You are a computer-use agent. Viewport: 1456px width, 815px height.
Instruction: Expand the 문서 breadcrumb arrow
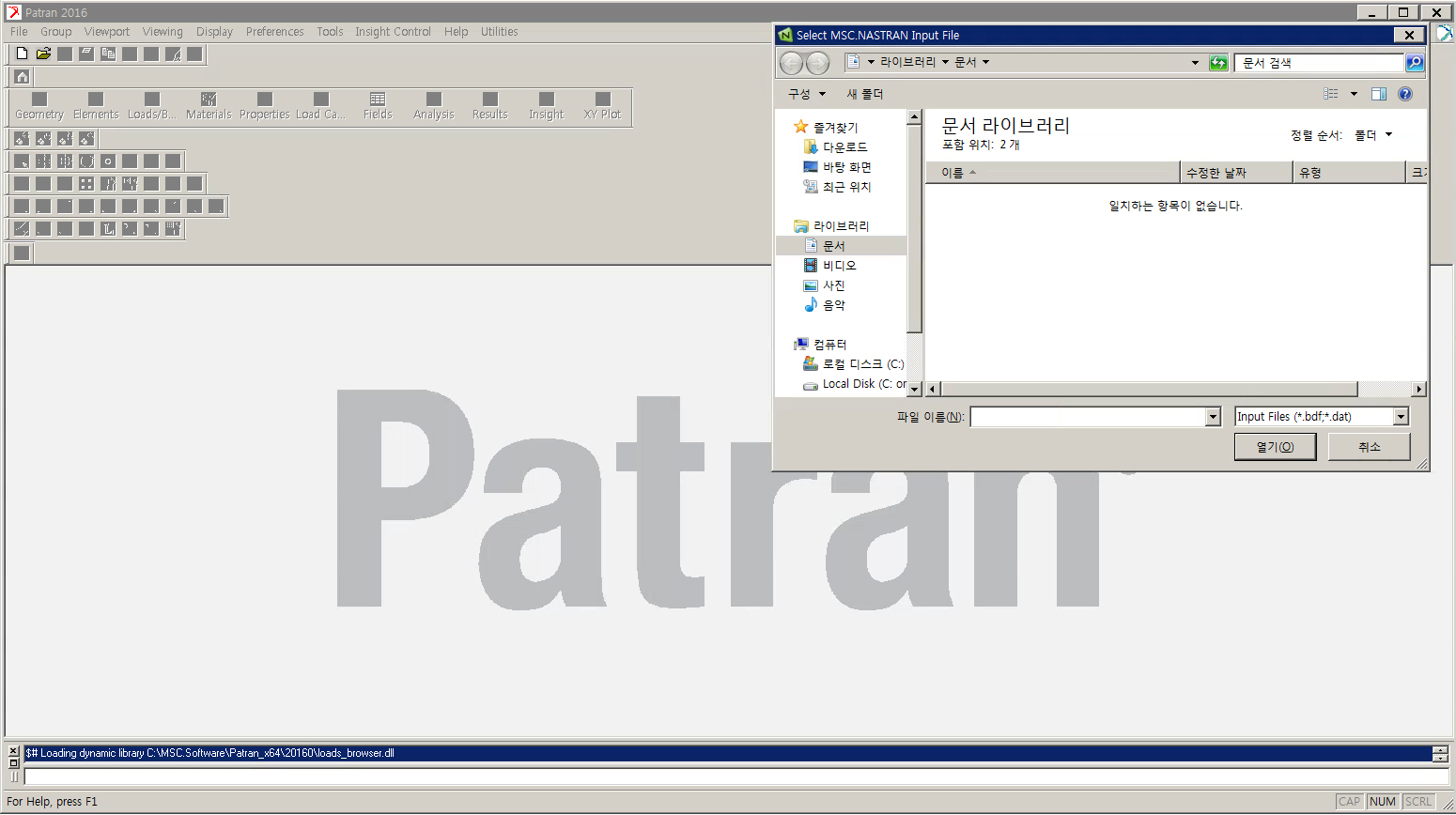click(x=985, y=63)
